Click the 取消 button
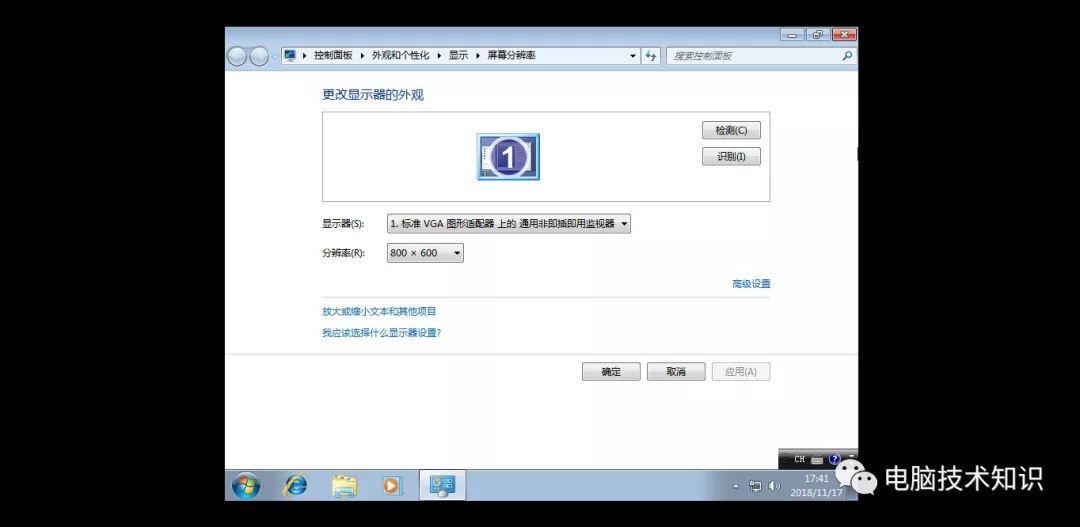 676,372
